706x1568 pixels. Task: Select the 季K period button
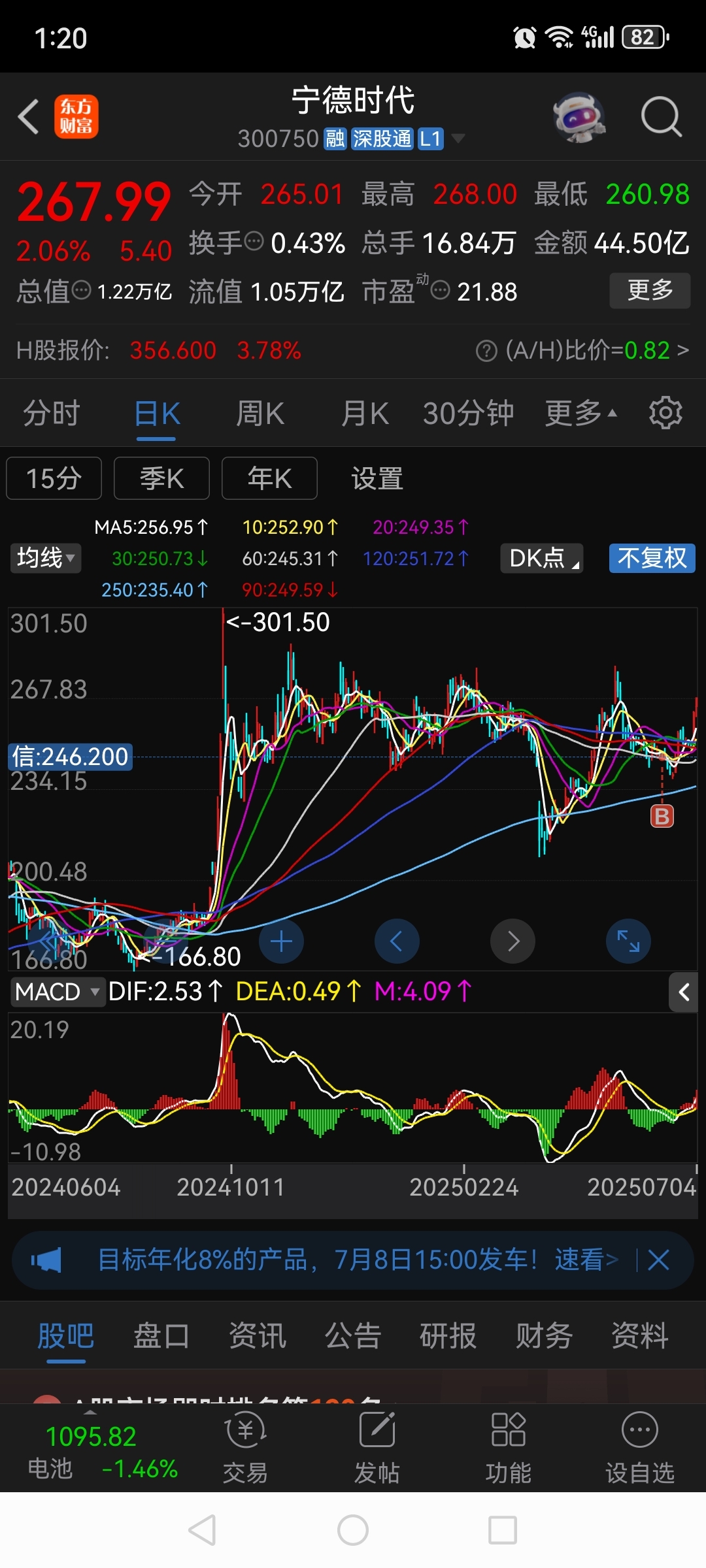coord(161,478)
